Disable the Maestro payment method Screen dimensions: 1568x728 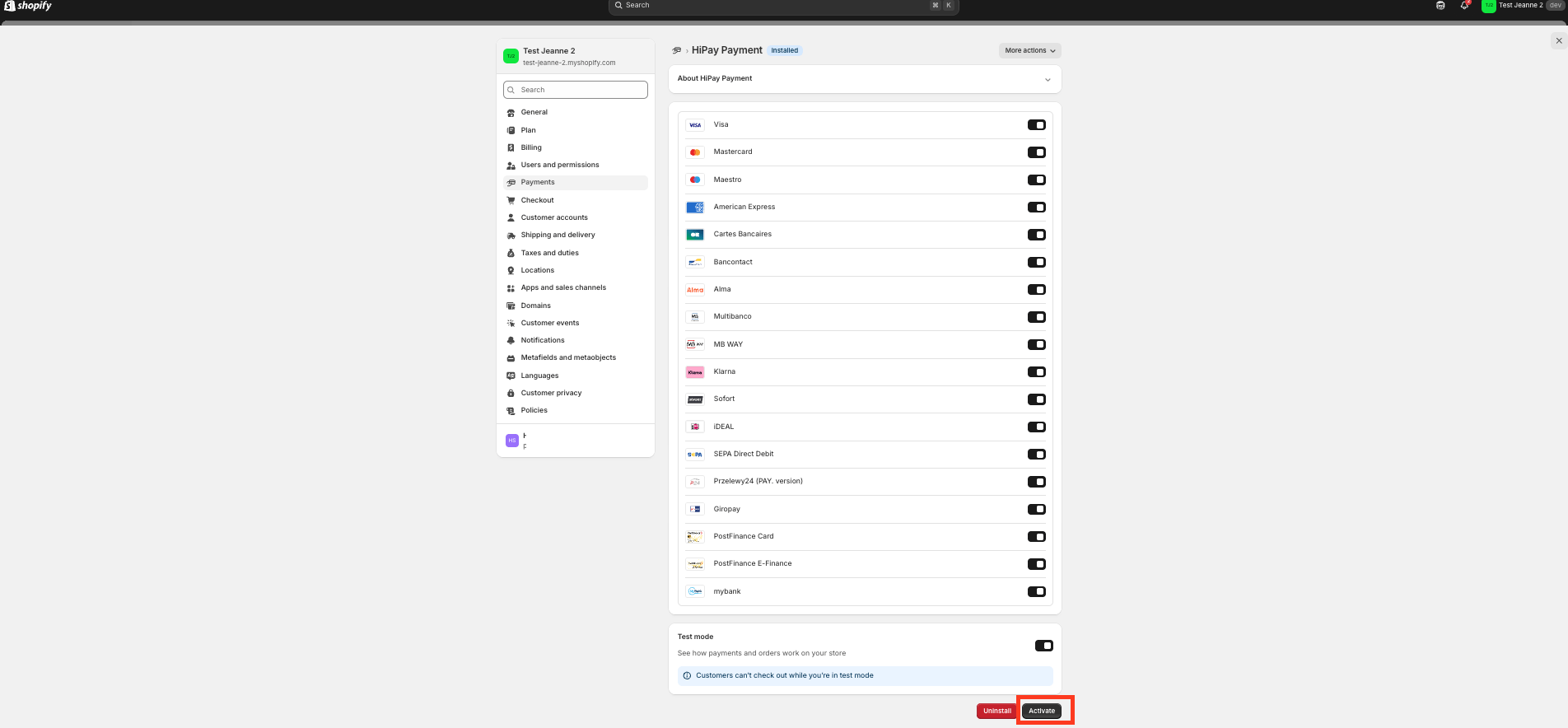coord(1036,180)
